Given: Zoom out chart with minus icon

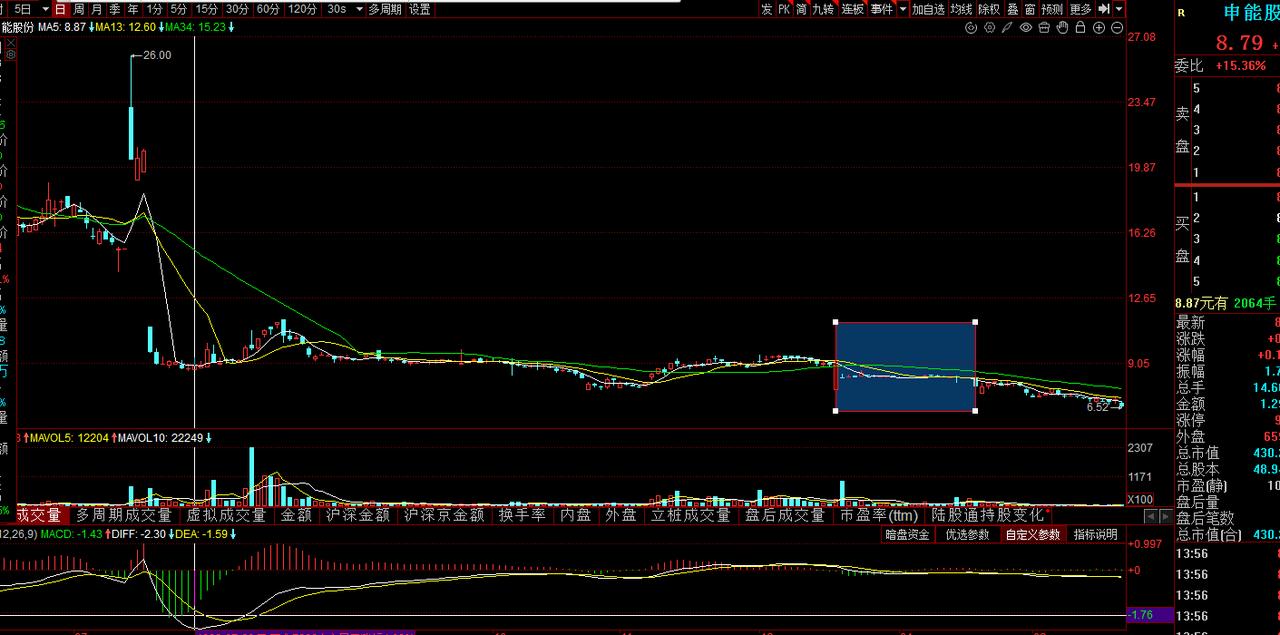Looking at the screenshot, I should tap(1118, 27).
